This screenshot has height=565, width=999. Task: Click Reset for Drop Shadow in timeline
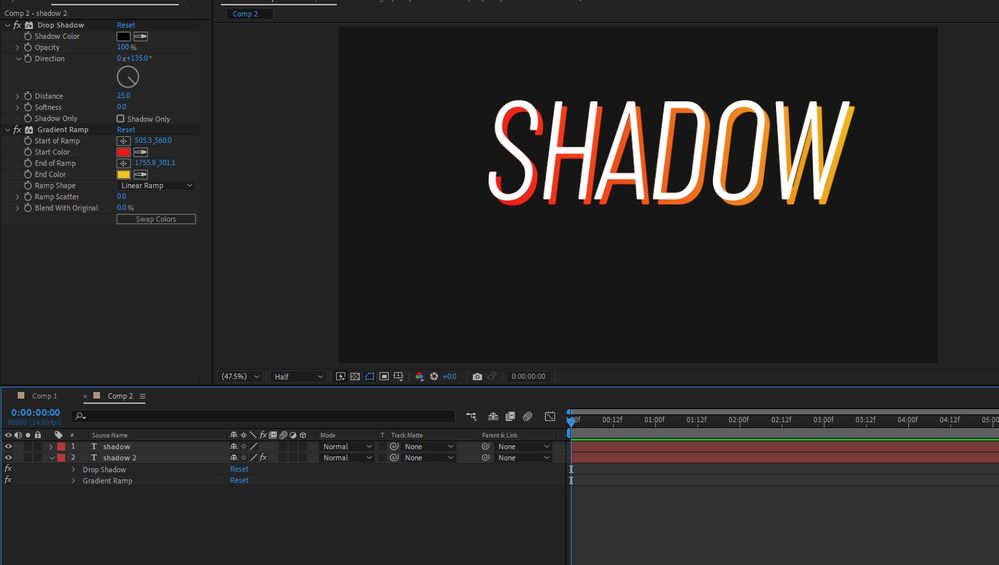point(239,469)
